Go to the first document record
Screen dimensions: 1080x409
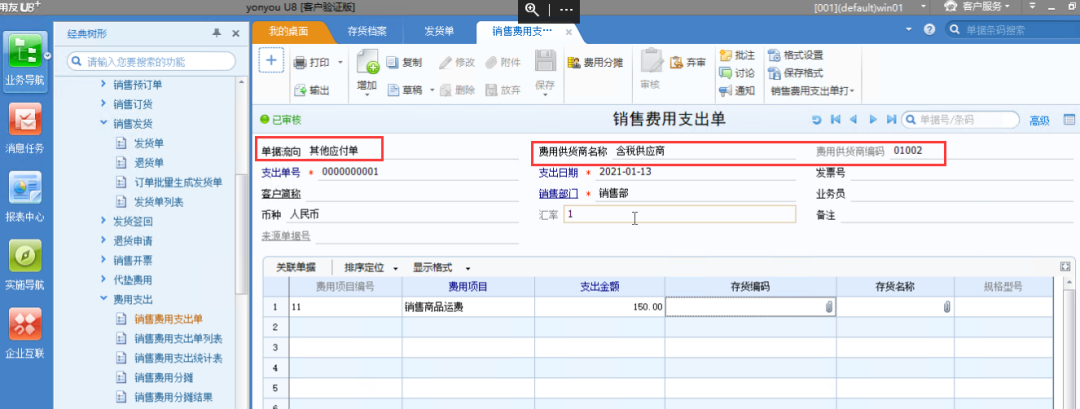point(835,120)
